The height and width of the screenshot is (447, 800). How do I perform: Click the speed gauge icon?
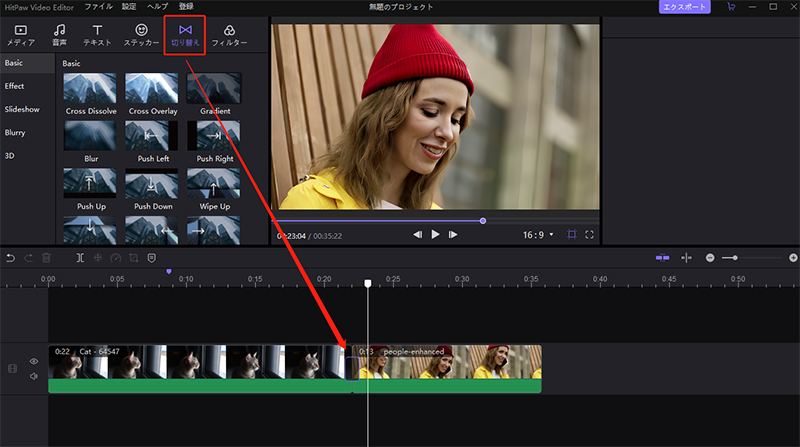[x=116, y=258]
